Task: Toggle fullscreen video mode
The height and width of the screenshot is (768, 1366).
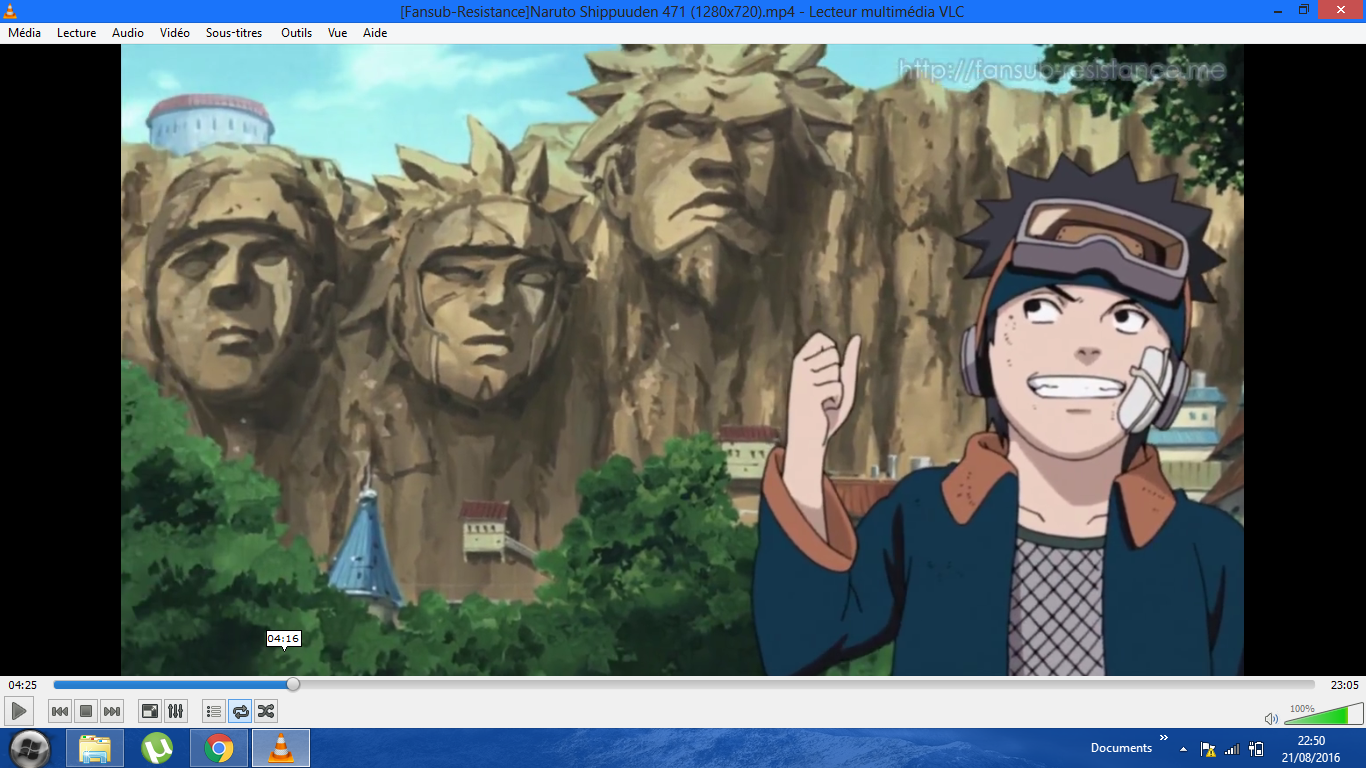Action: (x=149, y=711)
